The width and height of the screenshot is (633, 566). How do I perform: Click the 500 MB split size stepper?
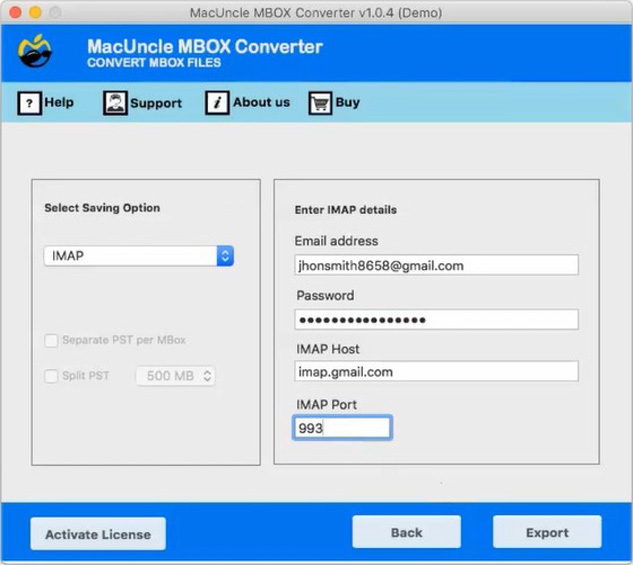point(175,376)
